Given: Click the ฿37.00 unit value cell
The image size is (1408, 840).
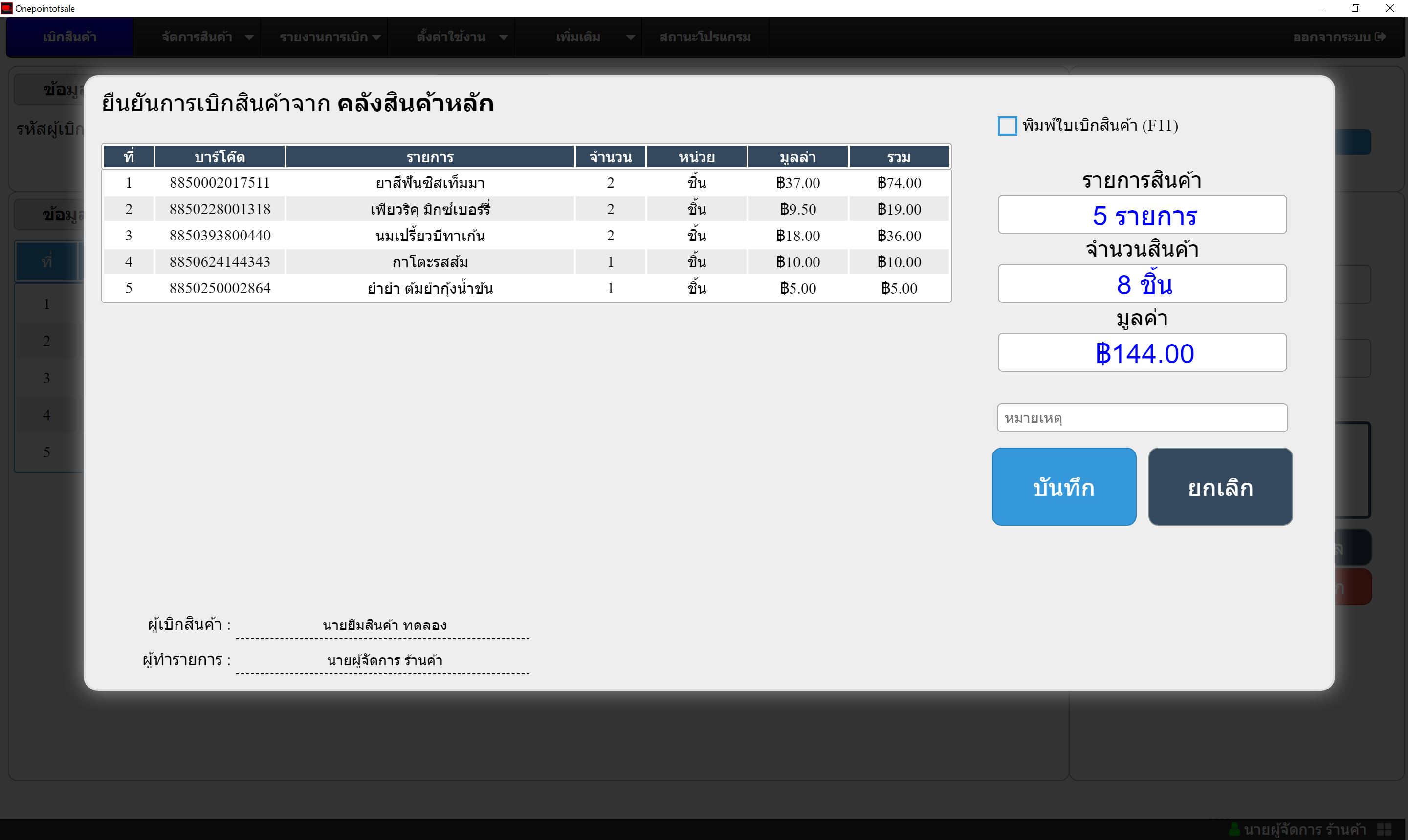Looking at the screenshot, I should click(x=798, y=183).
